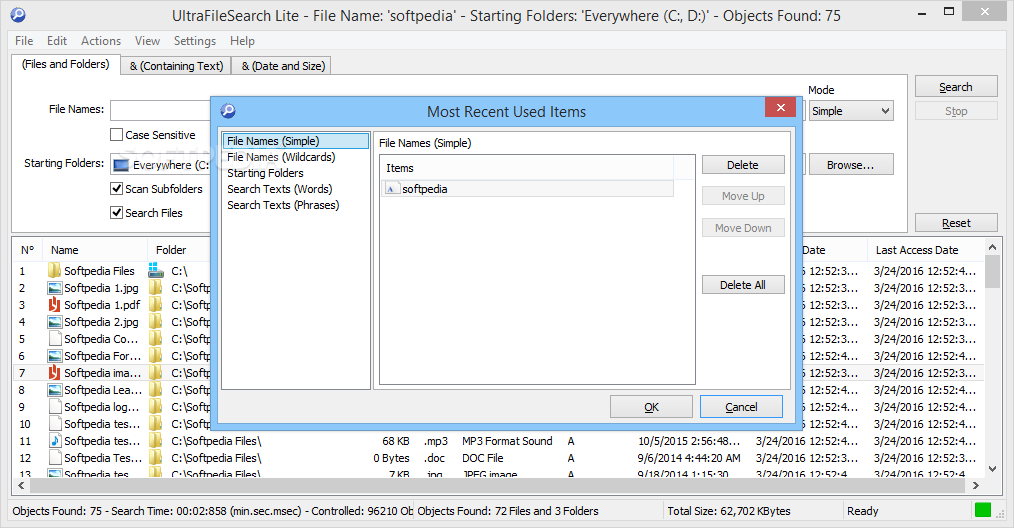Click DOC File type cell in row 12
This screenshot has height=528, width=1014.
(482, 457)
